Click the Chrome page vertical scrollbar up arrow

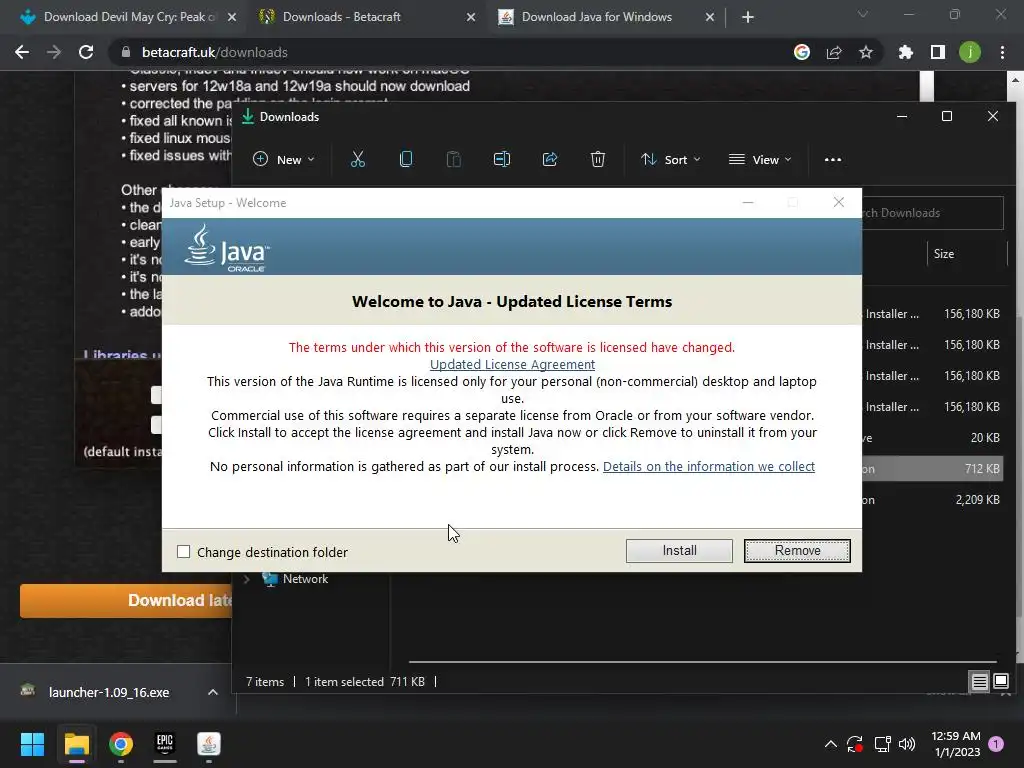(1016, 80)
